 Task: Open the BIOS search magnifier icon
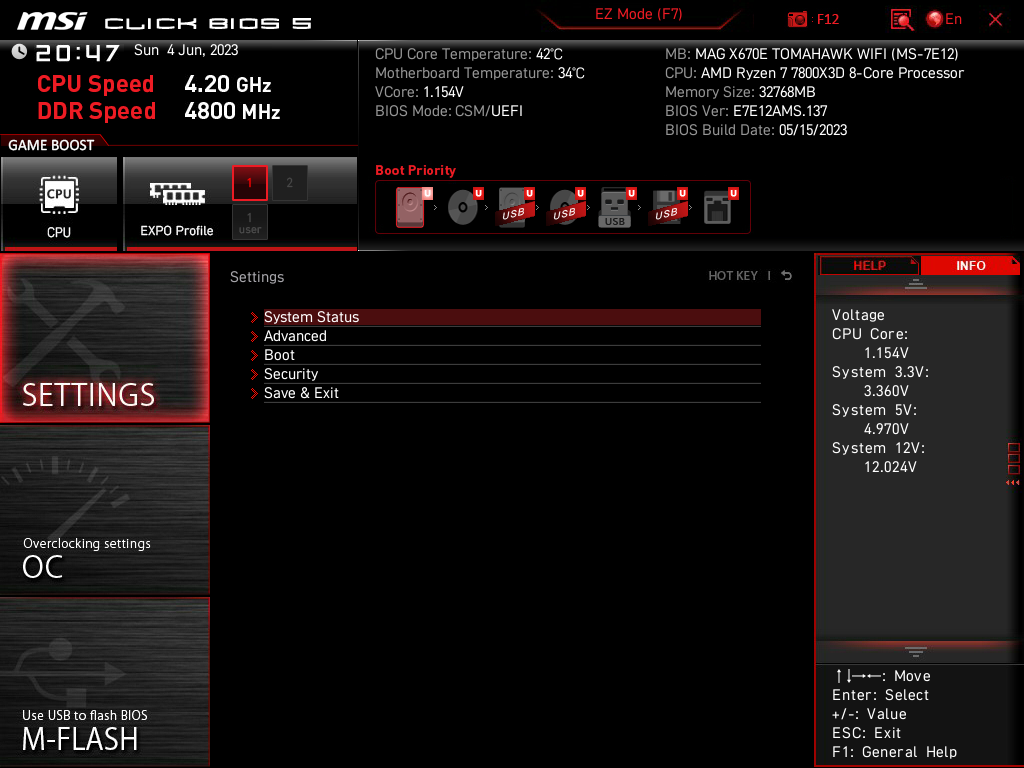click(x=901, y=19)
